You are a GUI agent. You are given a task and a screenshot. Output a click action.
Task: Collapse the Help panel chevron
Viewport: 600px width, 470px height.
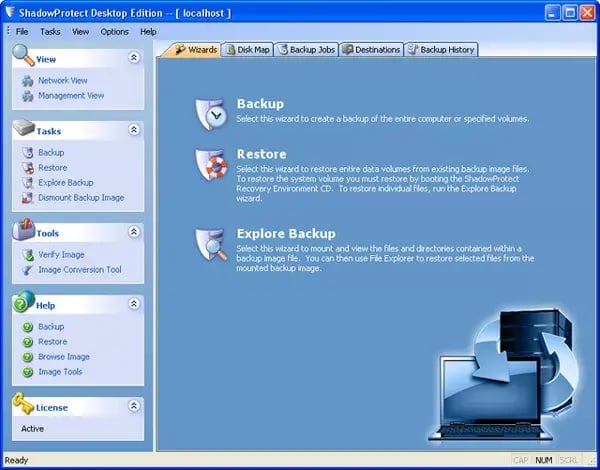point(133,304)
